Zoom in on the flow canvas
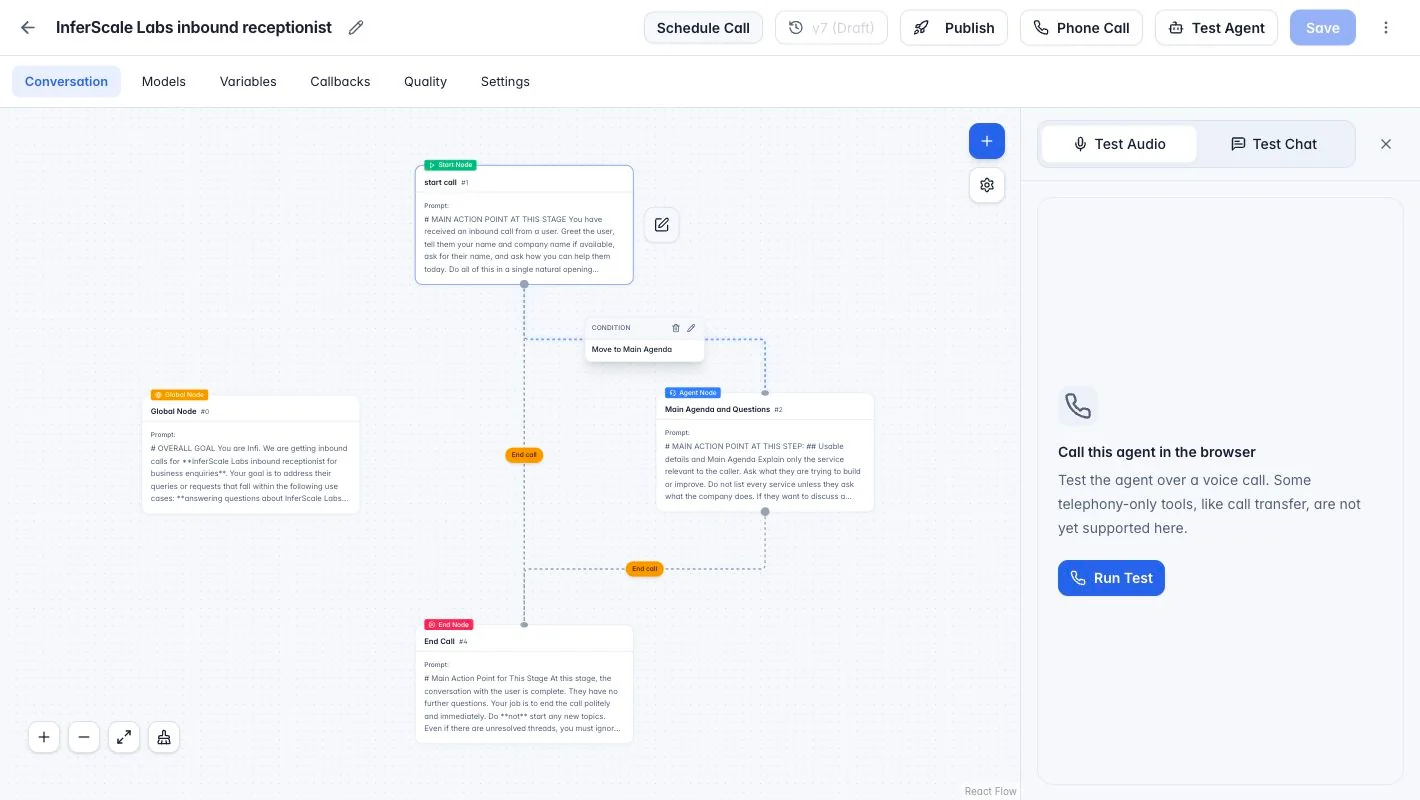The height and width of the screenshot is (800, 1420). 44,738
